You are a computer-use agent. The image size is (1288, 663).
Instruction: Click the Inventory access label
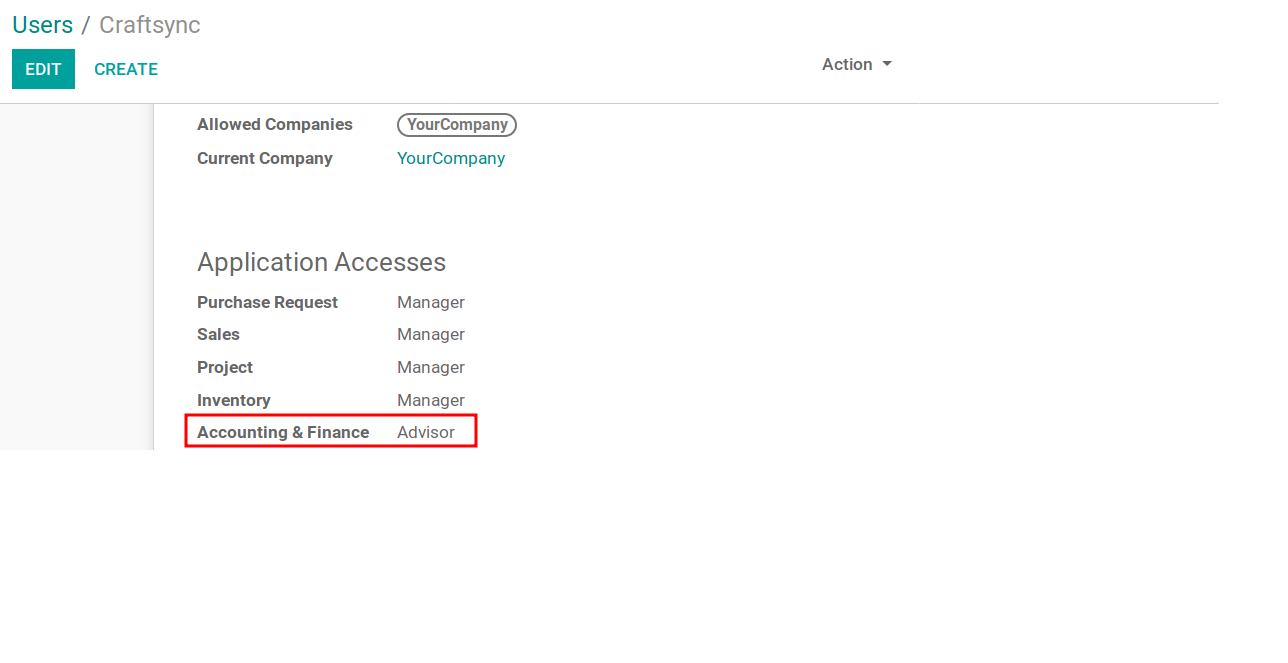(x=233, y=400)
